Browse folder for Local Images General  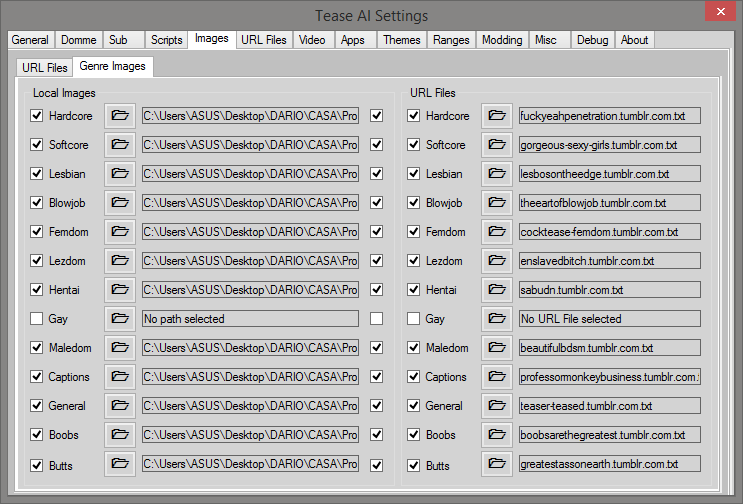pyautogui.click(x=120, y=405)
